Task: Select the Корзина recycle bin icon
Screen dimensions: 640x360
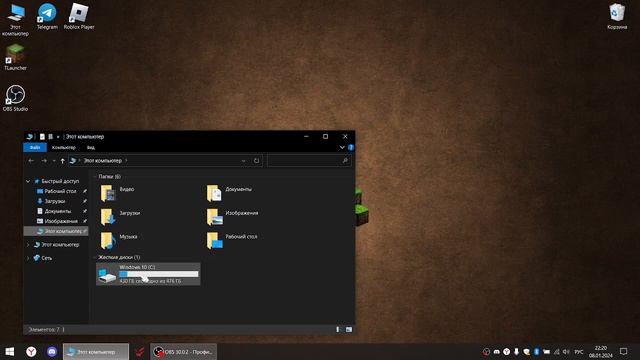Action: (x=617, y=16)
